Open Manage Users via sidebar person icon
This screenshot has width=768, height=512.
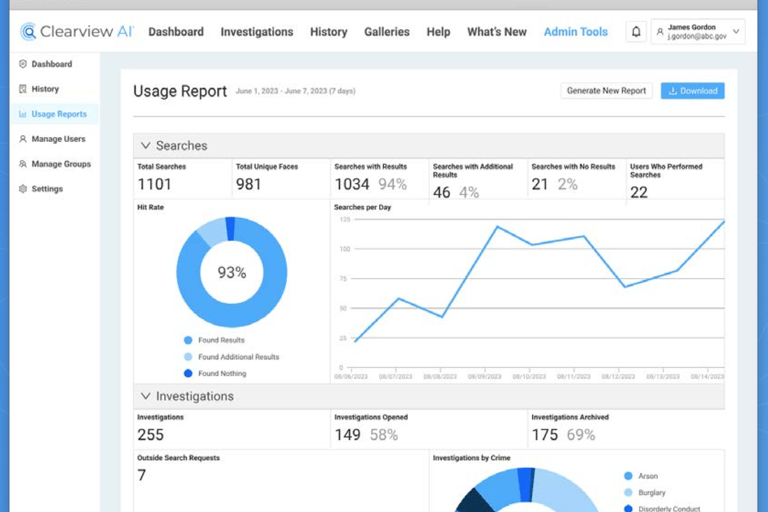pyautogui.click(x=23, y=139)
